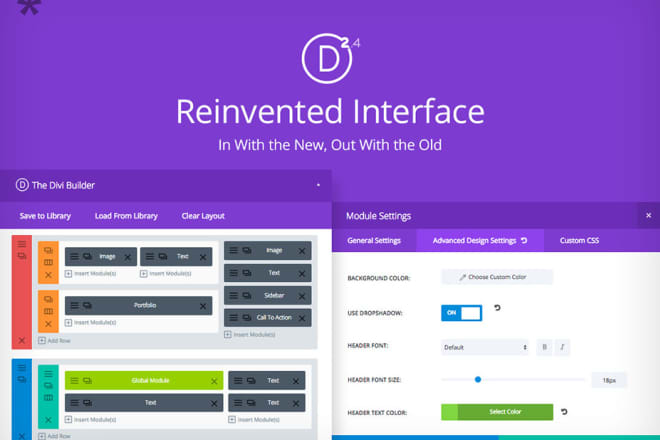Viewport: 660px width, 440px height.
Task: Open settings of Sidebar module
Action: coord(234,296)
